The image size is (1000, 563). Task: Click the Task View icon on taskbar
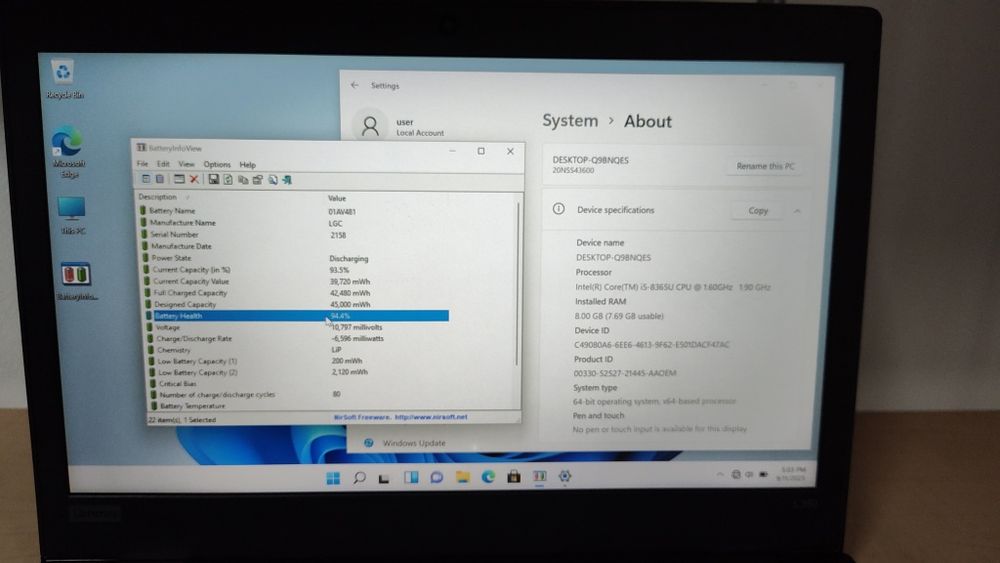click(384, 478)
